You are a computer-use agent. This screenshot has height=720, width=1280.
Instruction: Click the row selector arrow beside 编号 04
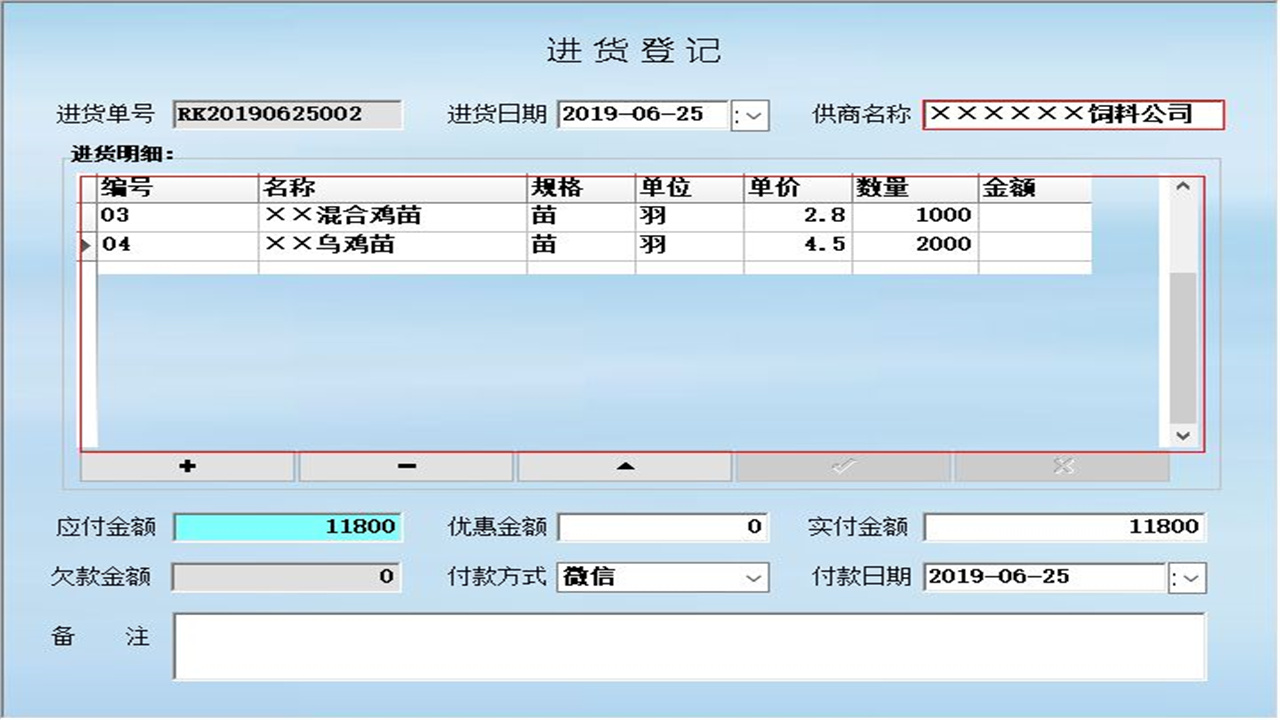click(x=85, y=243)
